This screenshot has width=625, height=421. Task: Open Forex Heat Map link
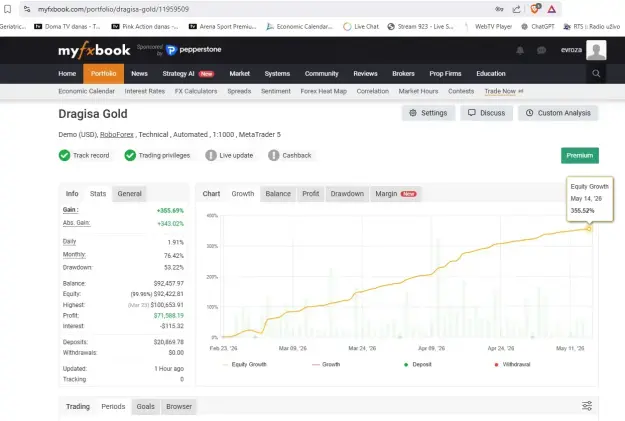324,91
